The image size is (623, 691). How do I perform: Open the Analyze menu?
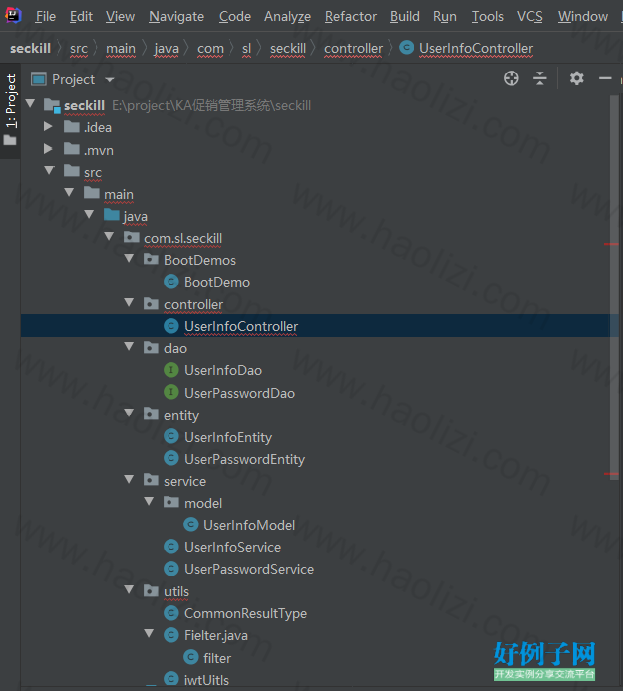pos(287,16)
